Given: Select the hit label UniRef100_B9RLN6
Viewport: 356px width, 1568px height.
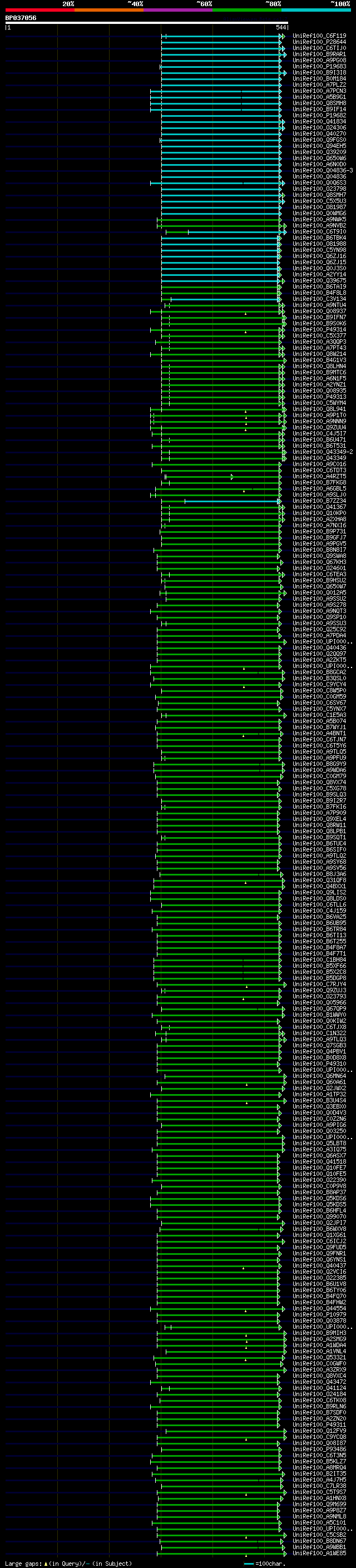Looking at the screenshot, I should pos(319,1407).
